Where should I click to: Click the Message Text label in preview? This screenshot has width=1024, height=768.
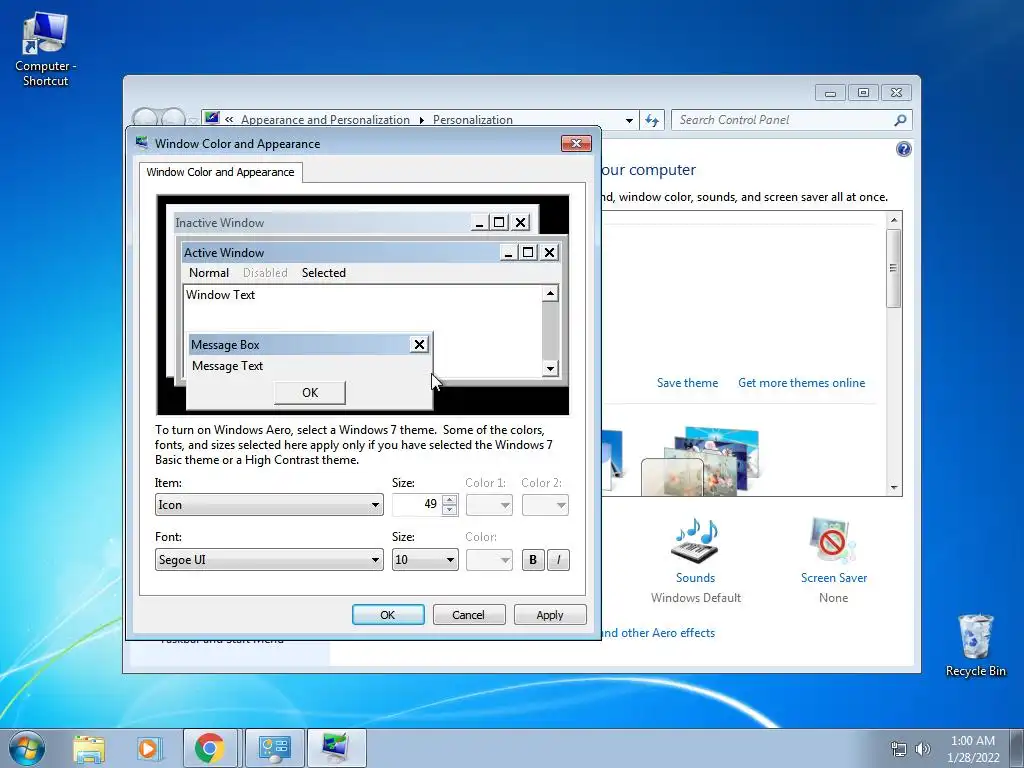tap(227, 366)
